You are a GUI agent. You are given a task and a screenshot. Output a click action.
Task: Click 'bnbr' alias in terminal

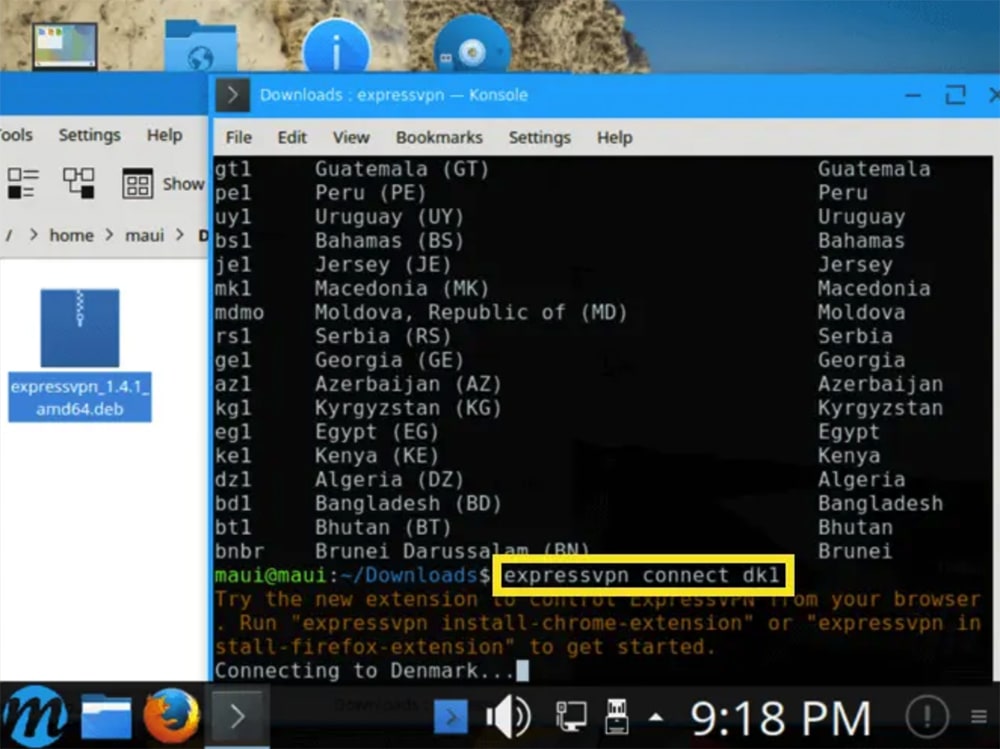click(x=239, y=551)
